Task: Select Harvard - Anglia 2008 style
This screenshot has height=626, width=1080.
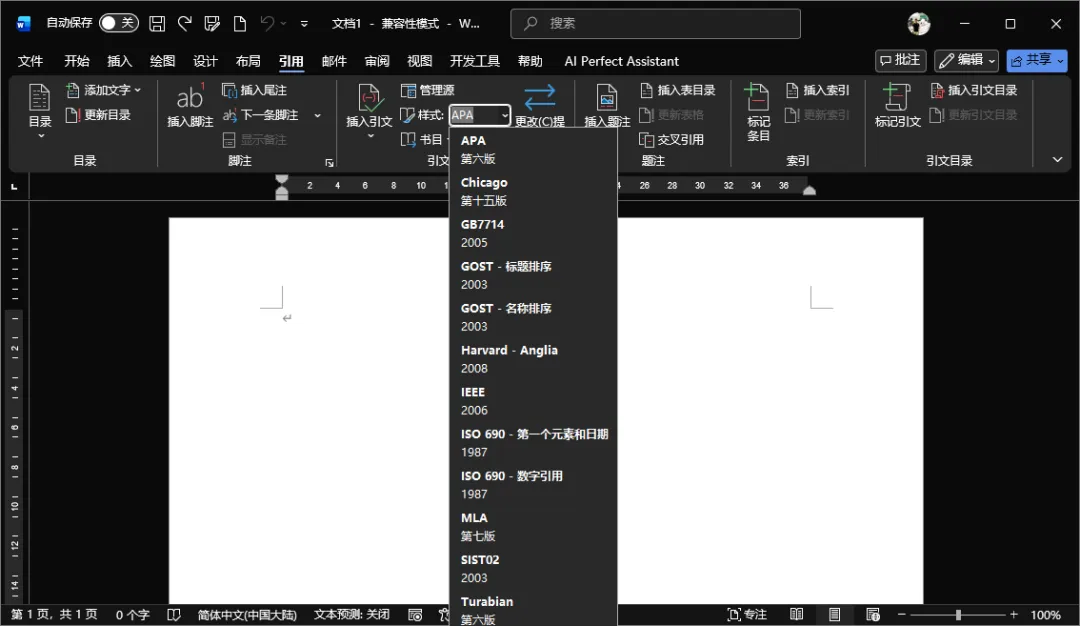Action: pos(533,359)
